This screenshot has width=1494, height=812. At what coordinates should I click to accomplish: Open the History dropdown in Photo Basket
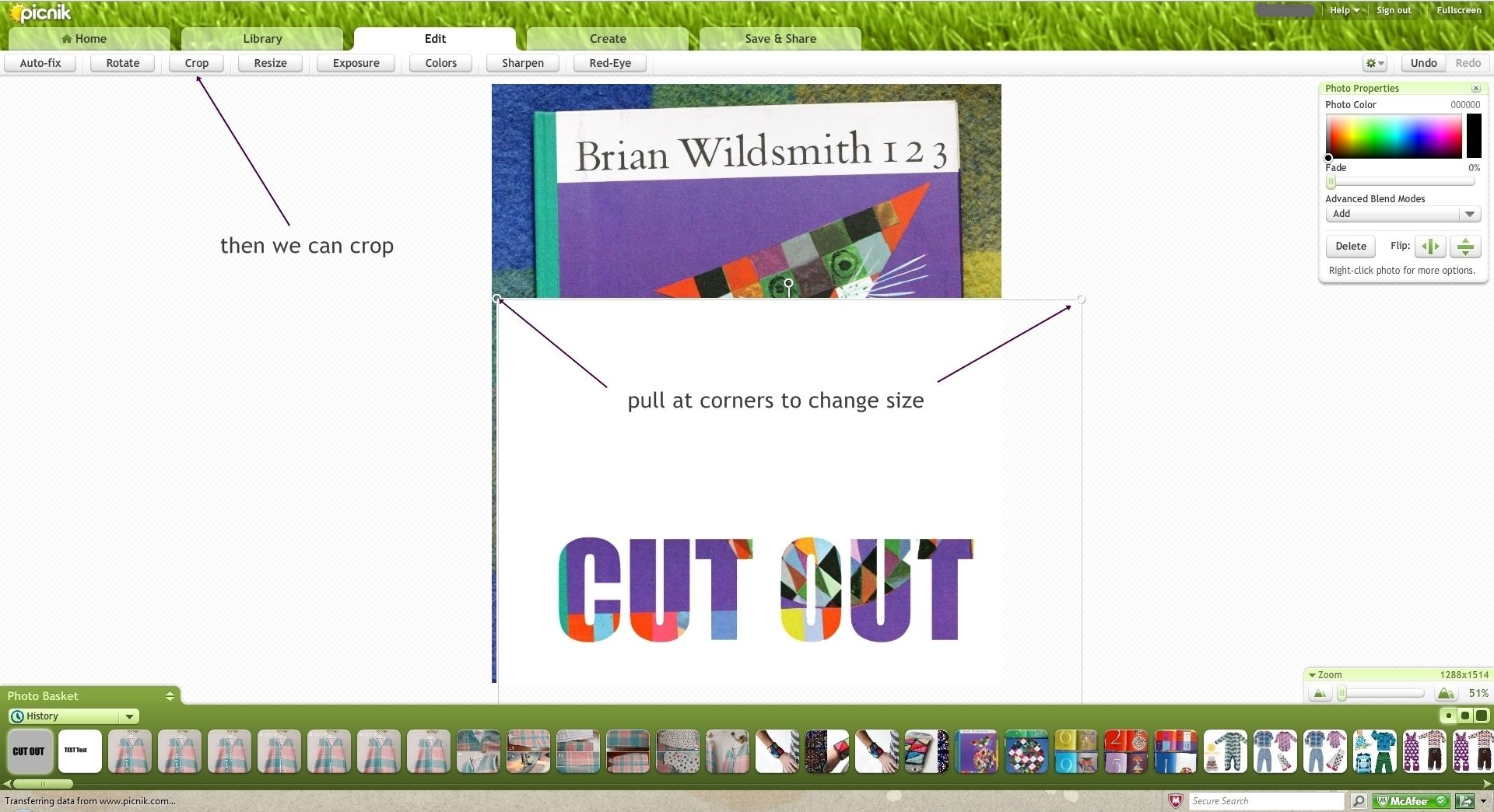click(73, 716)
